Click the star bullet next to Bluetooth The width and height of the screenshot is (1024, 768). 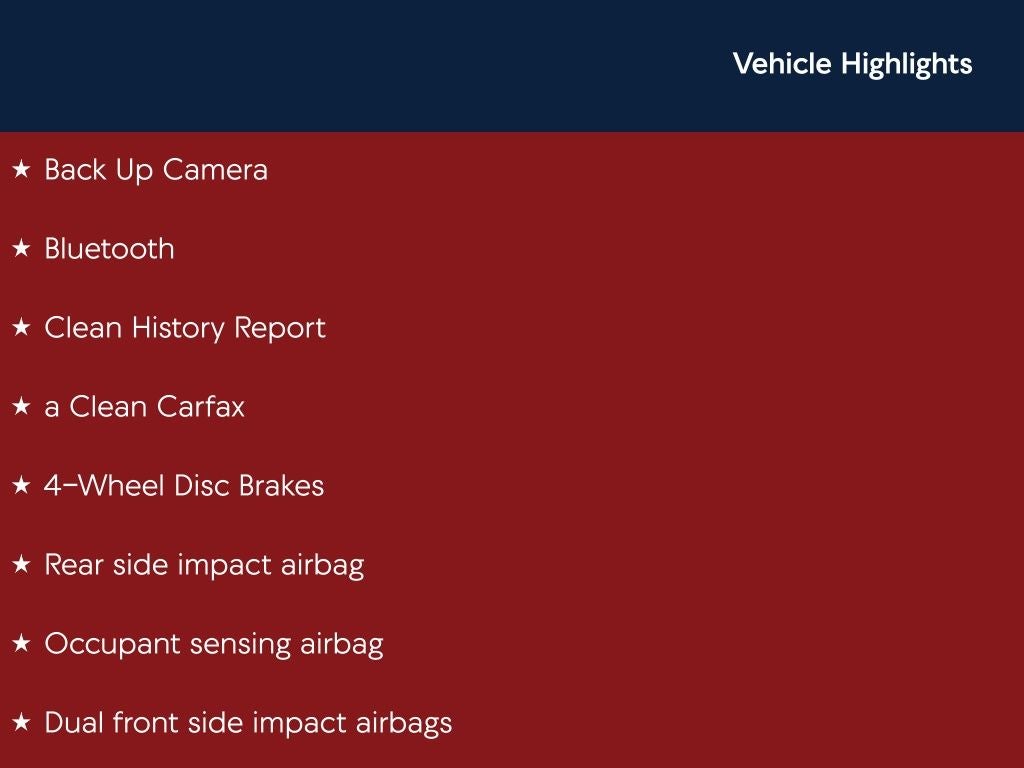[x=21, y=249]
